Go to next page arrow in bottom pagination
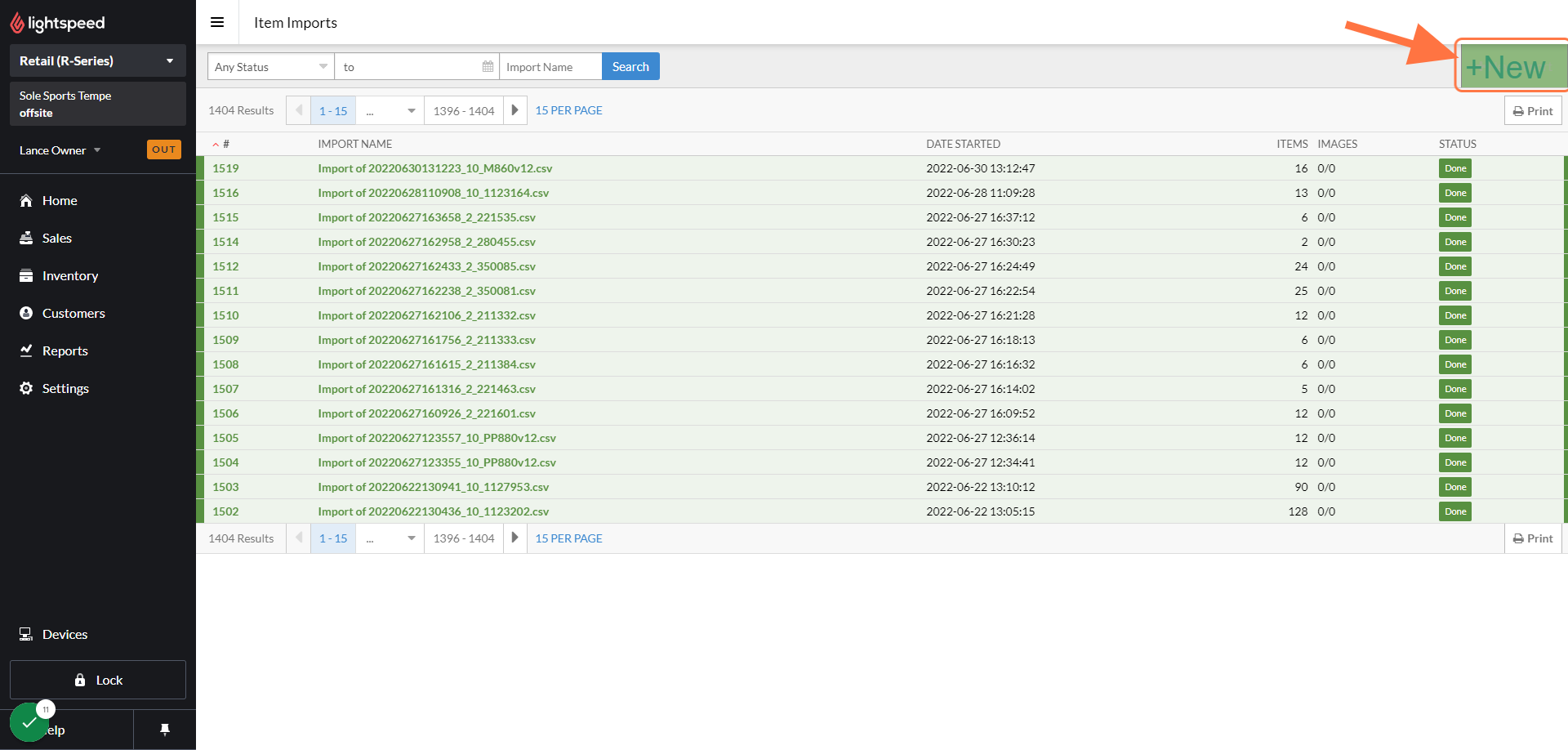Screen dimensions: 1568x750 [515, 538]
